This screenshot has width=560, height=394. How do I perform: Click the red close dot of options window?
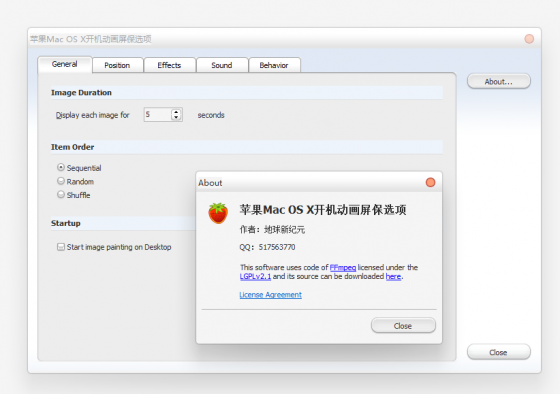pos(529,39)
